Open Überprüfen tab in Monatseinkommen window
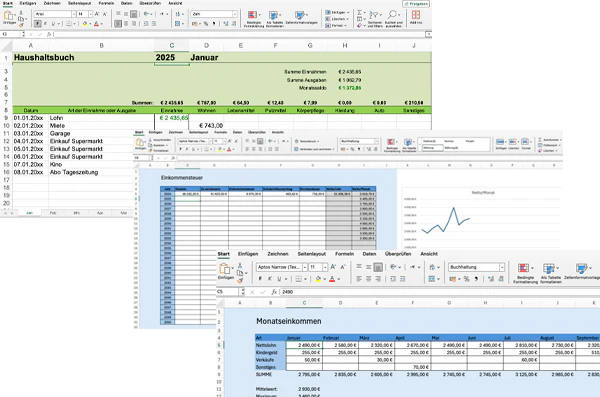600x397 pixels. pos(398,254)
